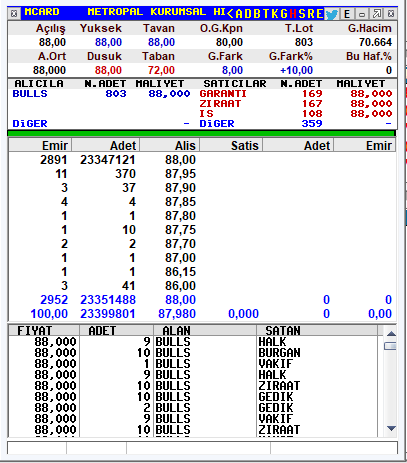Screen dimensions: 407x463
Task: Select the BULLS buyer row
Action: [x=101, y=94]
